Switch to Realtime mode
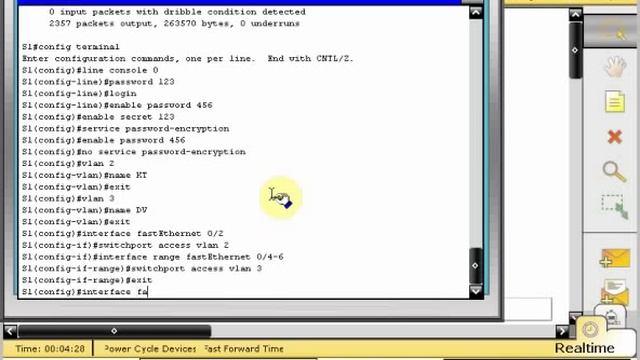 click(584, 348)
